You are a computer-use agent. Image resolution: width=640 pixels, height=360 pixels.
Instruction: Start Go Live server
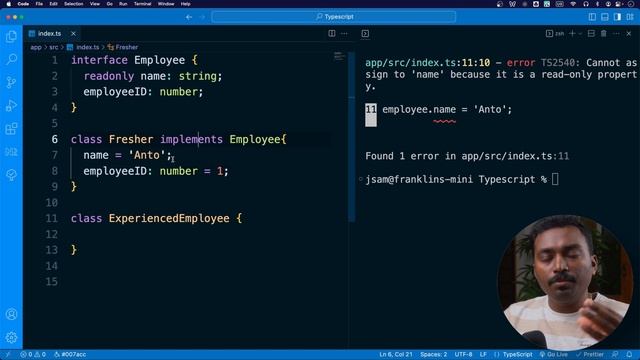coord(553,354)
